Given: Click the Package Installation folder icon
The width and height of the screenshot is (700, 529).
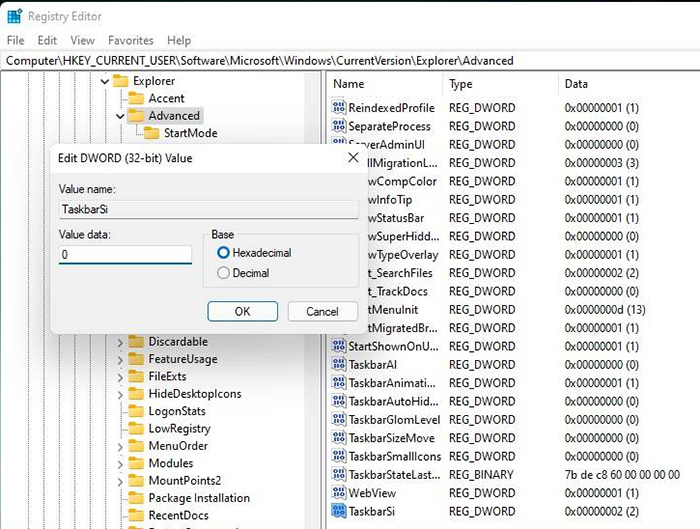Looking at the screenshot, I should point(136,498).
